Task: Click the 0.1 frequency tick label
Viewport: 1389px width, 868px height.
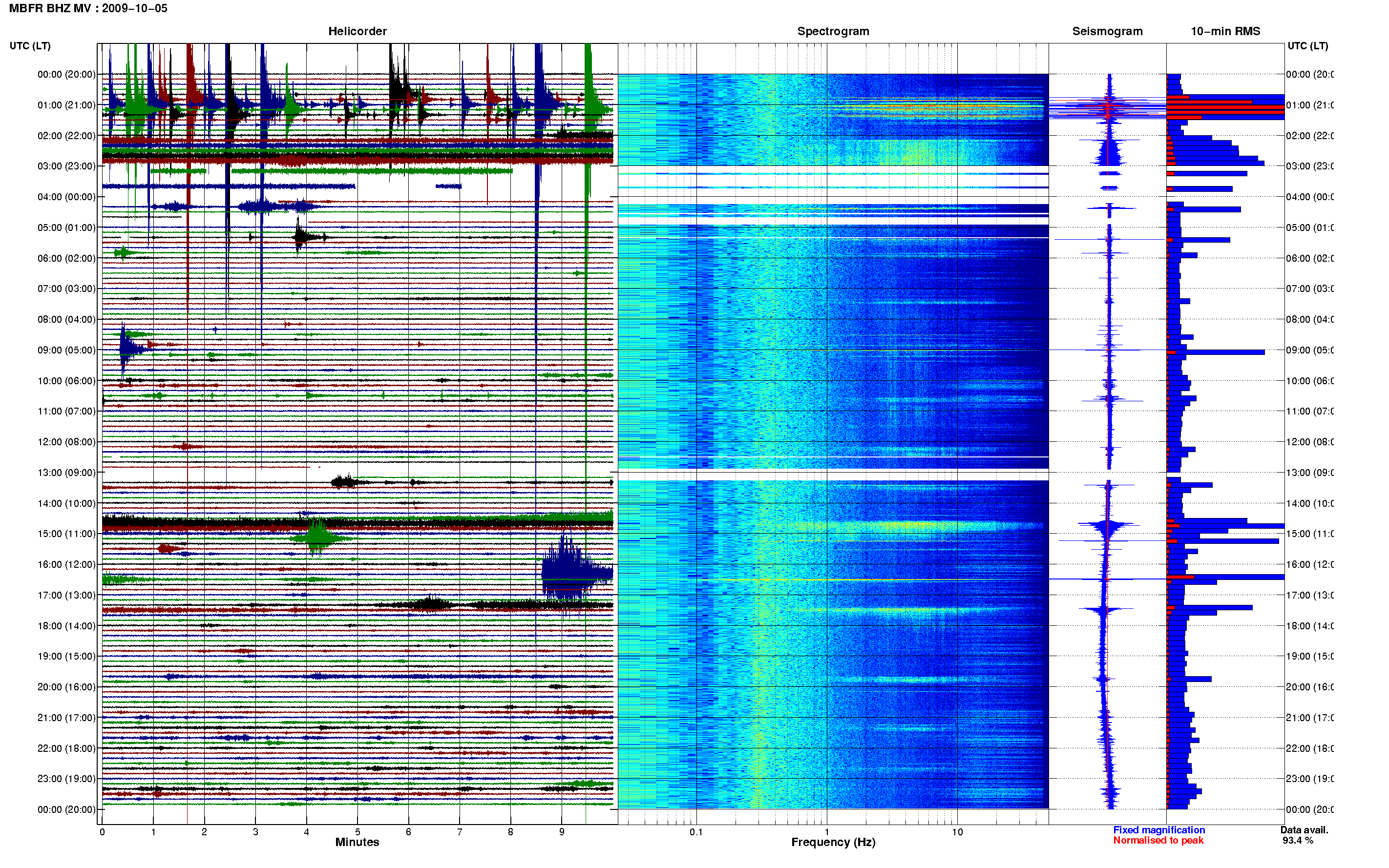Action: pyautogui.click(x=696, y=832)
